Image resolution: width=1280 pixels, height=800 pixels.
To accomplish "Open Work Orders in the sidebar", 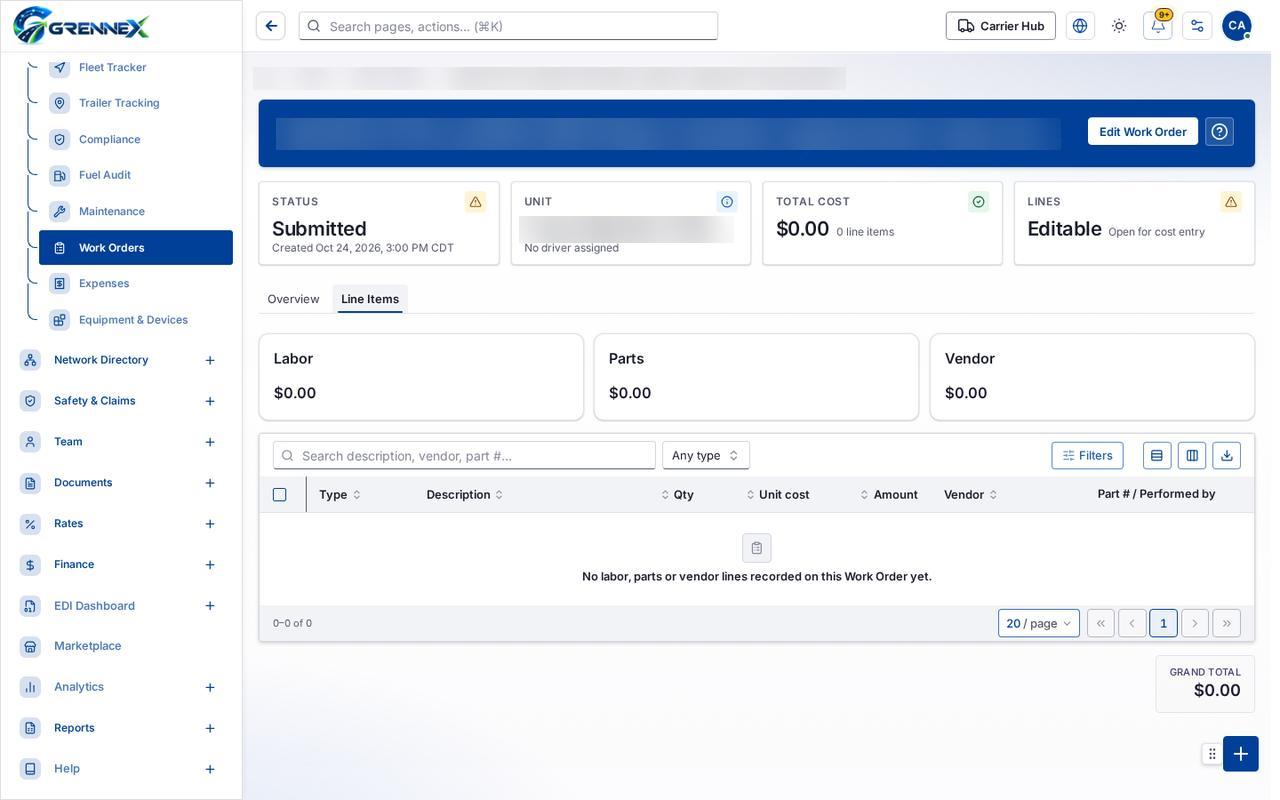I will click(x=136, y=248).
